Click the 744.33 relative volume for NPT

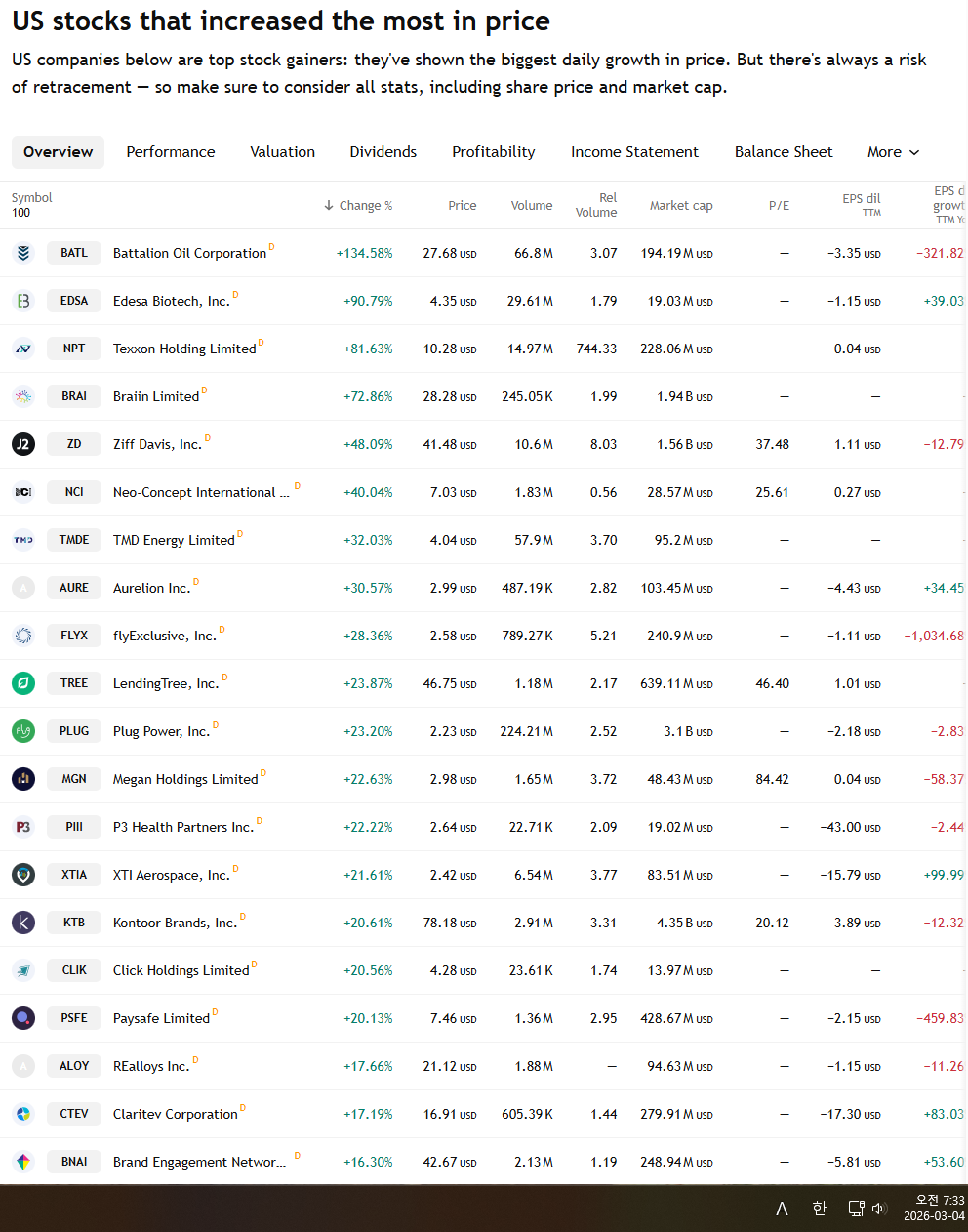point(596,349)
